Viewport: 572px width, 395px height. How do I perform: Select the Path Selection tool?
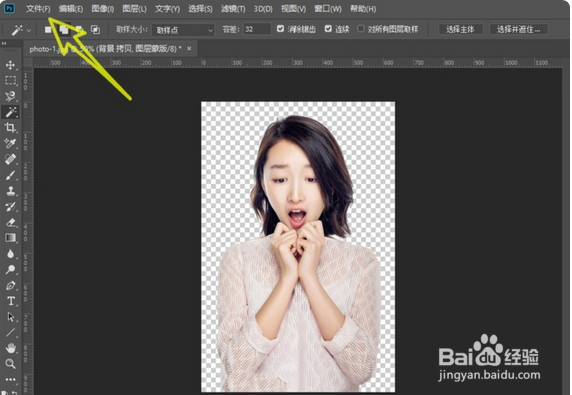(10, 317)
